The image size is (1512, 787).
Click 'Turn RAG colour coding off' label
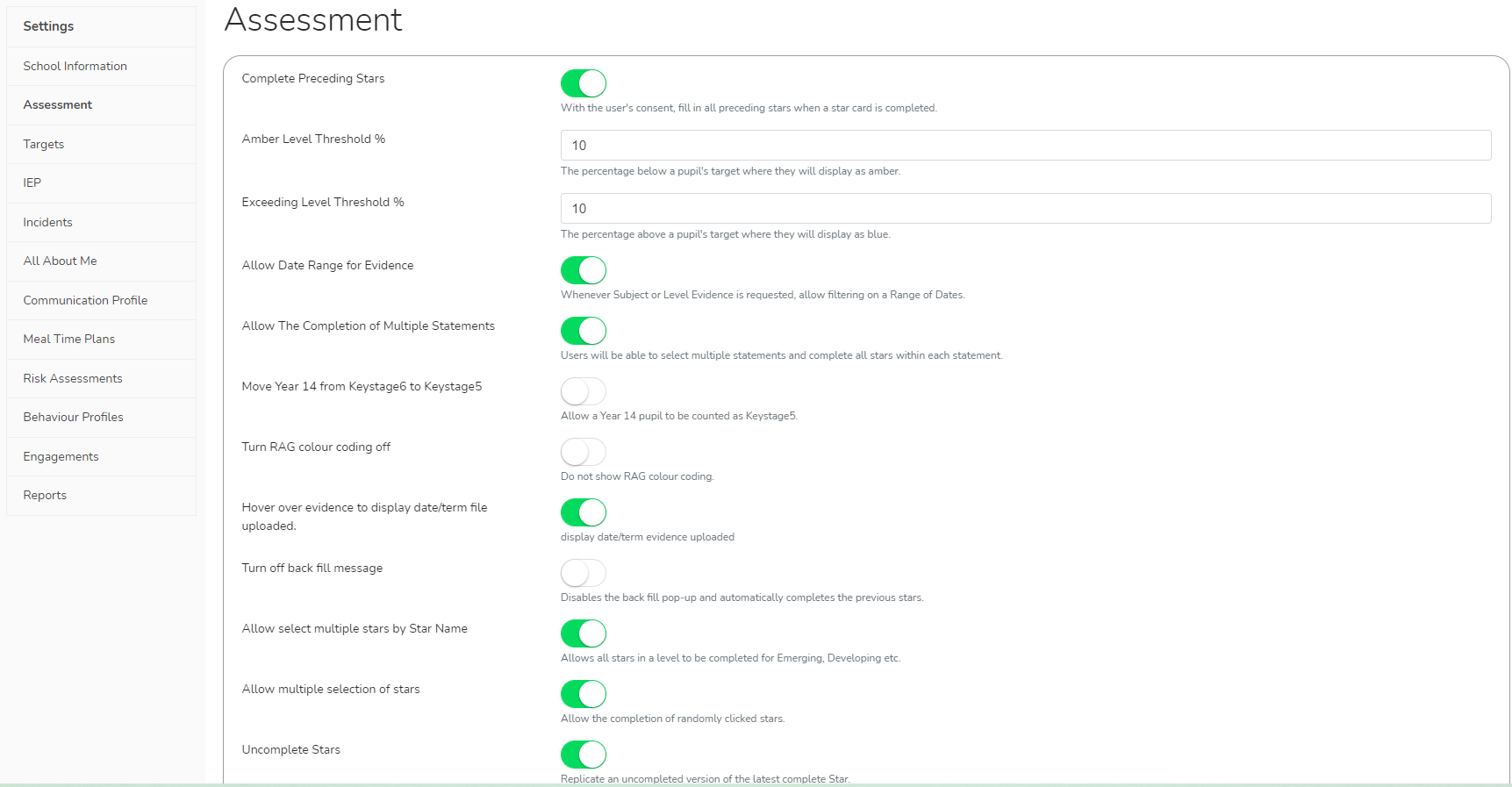(316, 447)
